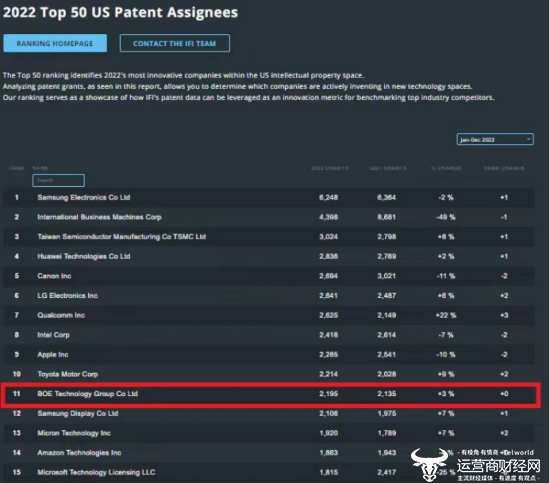Click BOE 2022 grants value 2,195
The image size is (550, 484).
click(x=329, y=394)
